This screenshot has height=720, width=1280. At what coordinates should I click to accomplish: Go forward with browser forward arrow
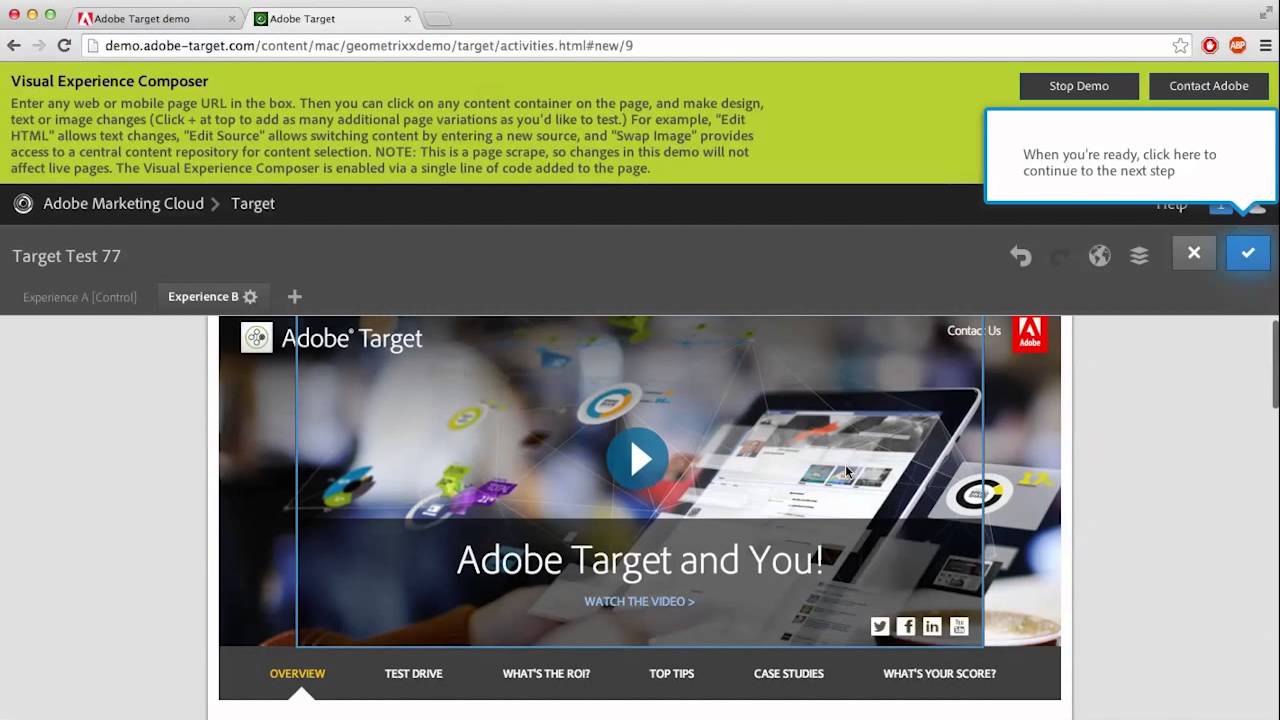click(39, 45)
